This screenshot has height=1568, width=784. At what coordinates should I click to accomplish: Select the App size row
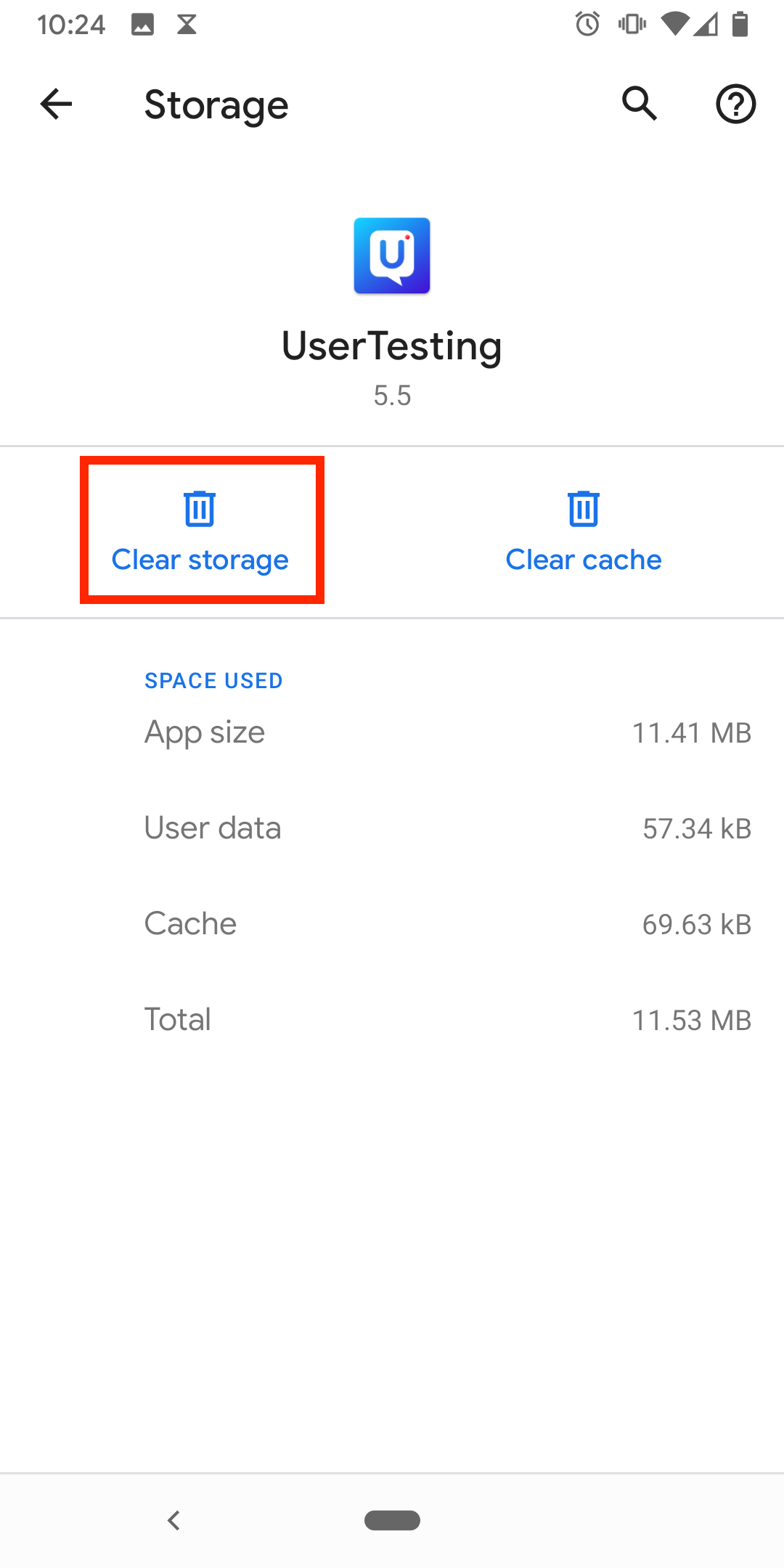pyautogui.click(x=392, y=732)
